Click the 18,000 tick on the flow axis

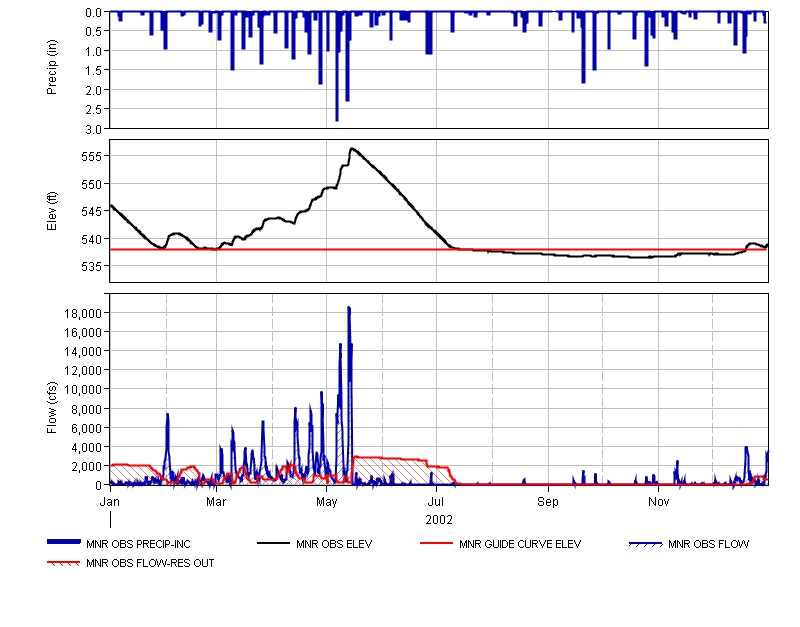pyautogui.click(x=80, y=313)
